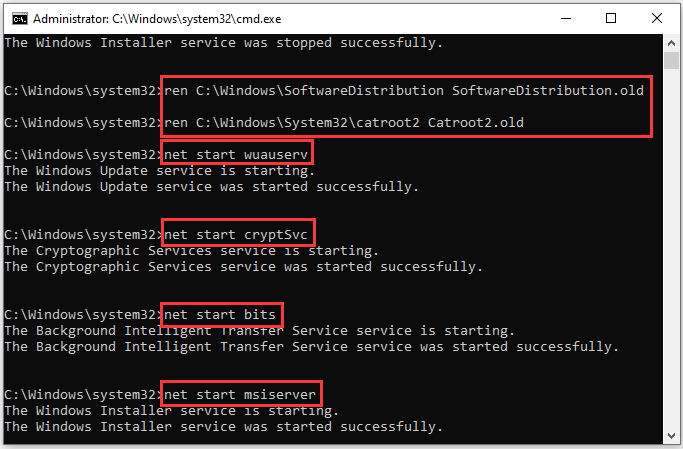This screenshot has height=449, width=683.
Task: Click 'Cryptographic Services service is starting' line
Action: tap(191, 250)
